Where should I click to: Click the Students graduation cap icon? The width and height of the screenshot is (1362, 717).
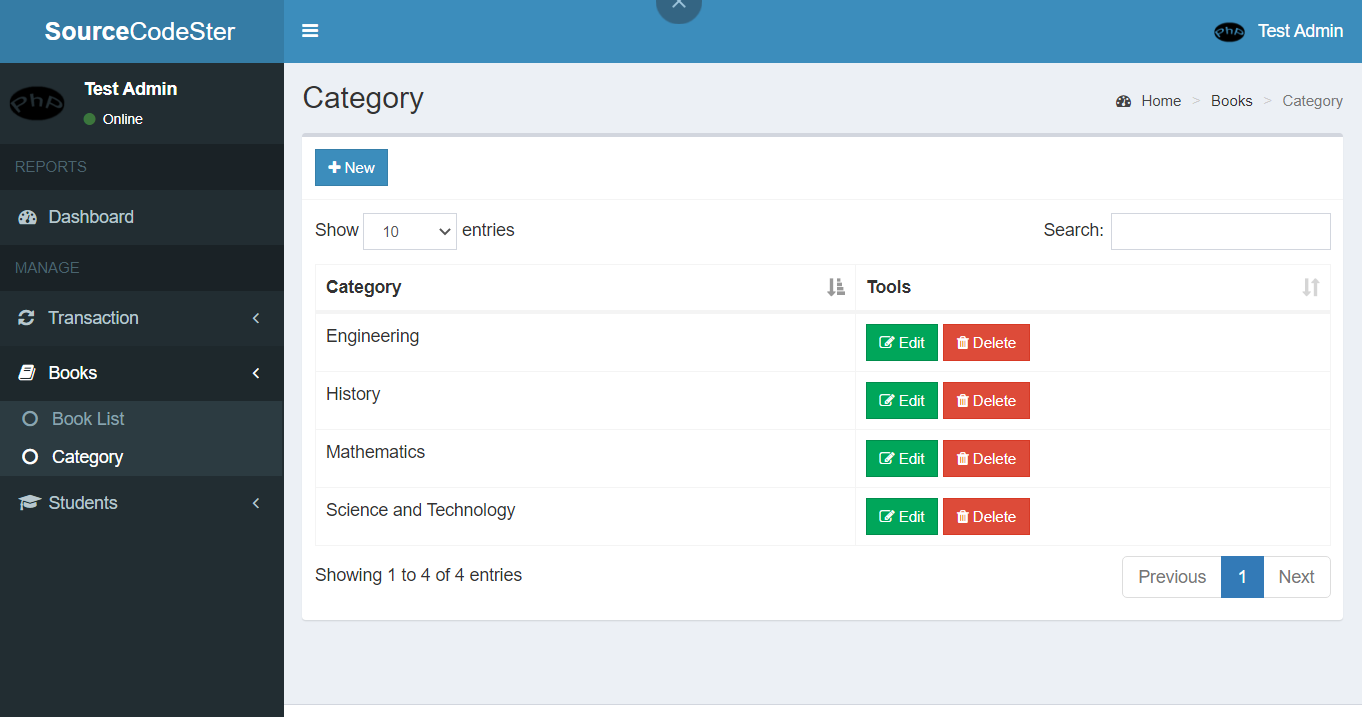pyautogui.click(x=27, y=502)
